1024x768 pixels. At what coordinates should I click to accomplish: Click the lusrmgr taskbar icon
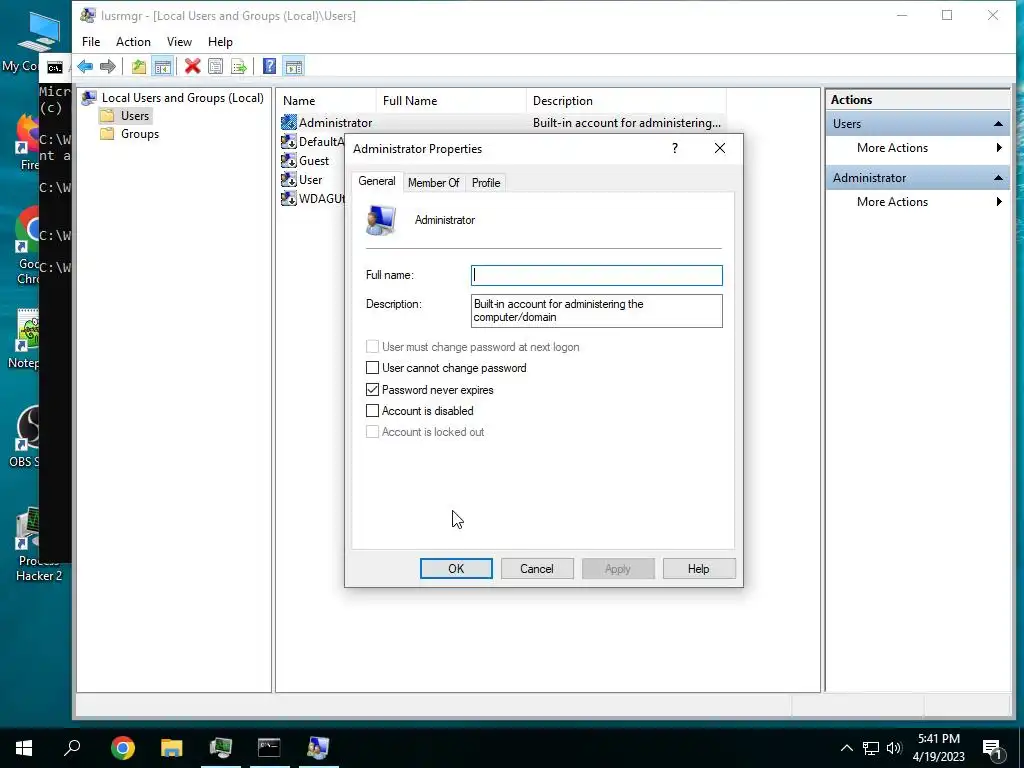point(318,747)
